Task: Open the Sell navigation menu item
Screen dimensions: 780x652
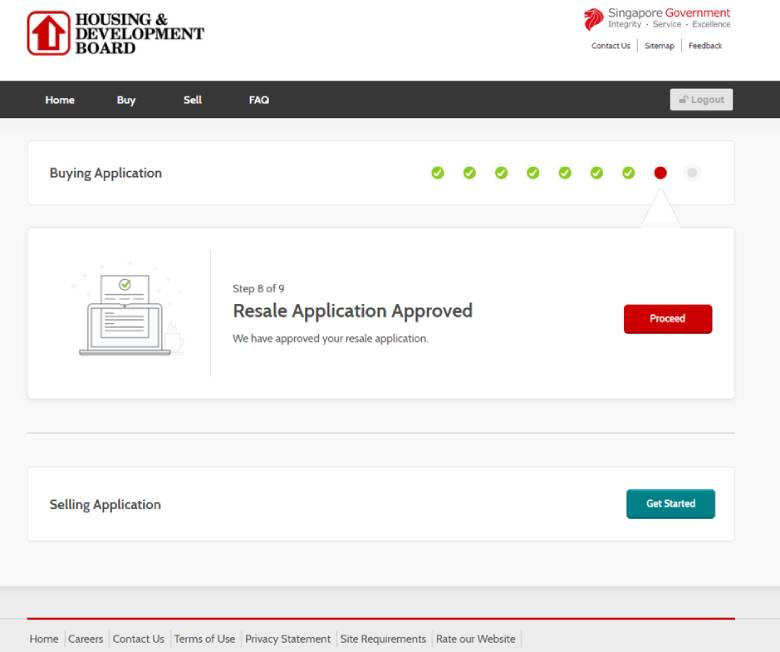Action: pos(193,100)
